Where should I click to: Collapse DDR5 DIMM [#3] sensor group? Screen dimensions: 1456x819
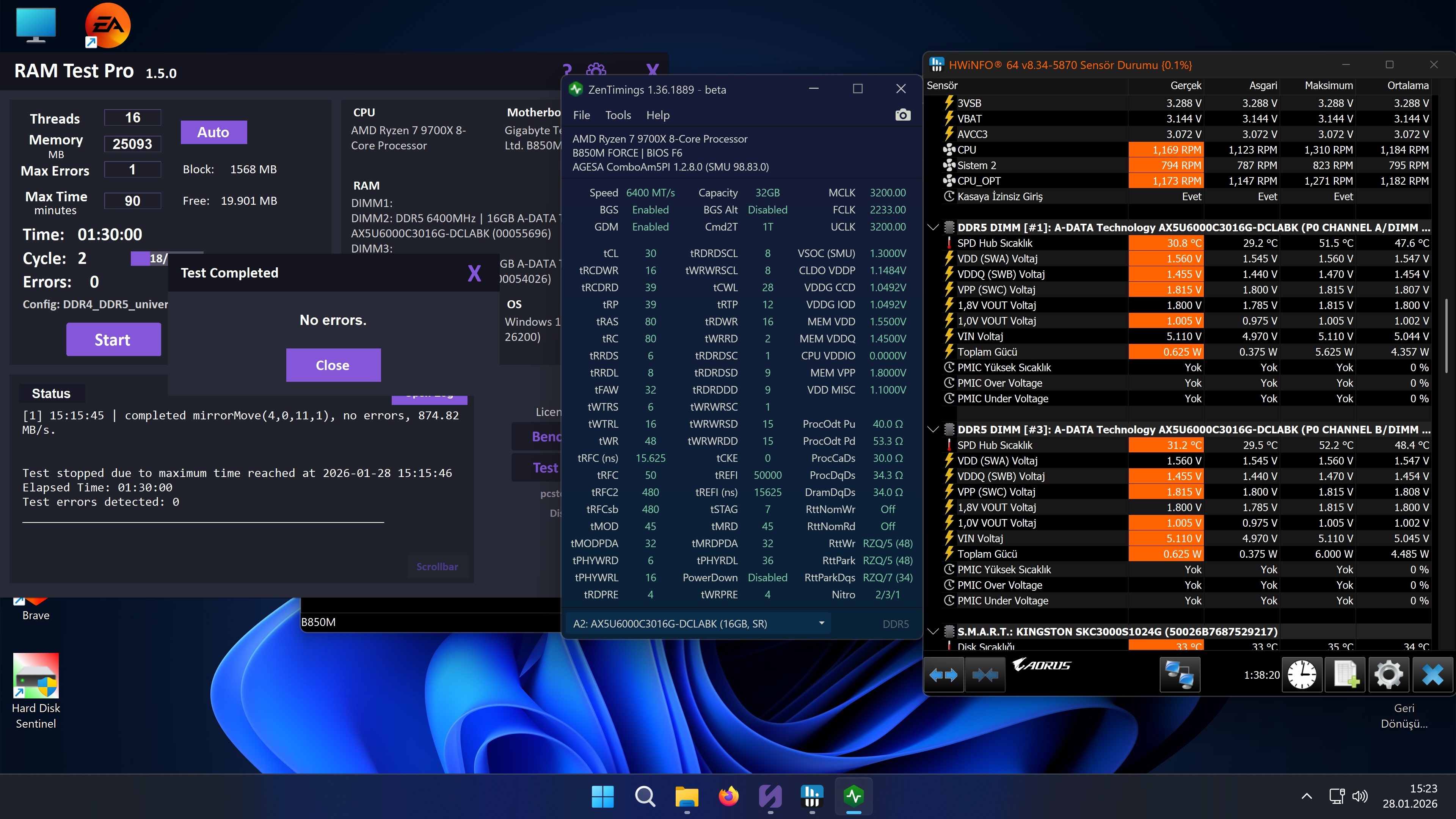point(934,430)
